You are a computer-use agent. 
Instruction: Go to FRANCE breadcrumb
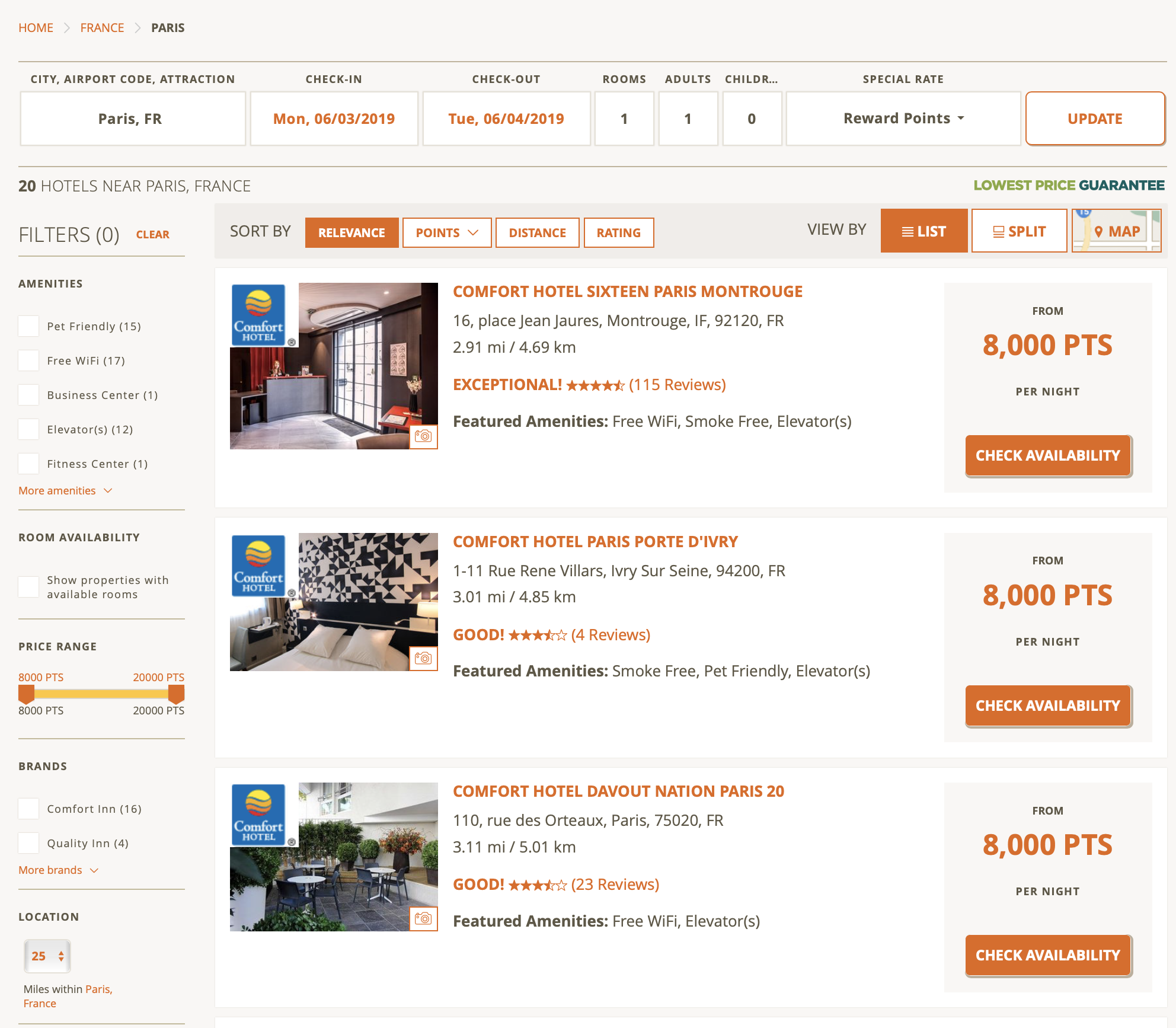pos(102,28)
